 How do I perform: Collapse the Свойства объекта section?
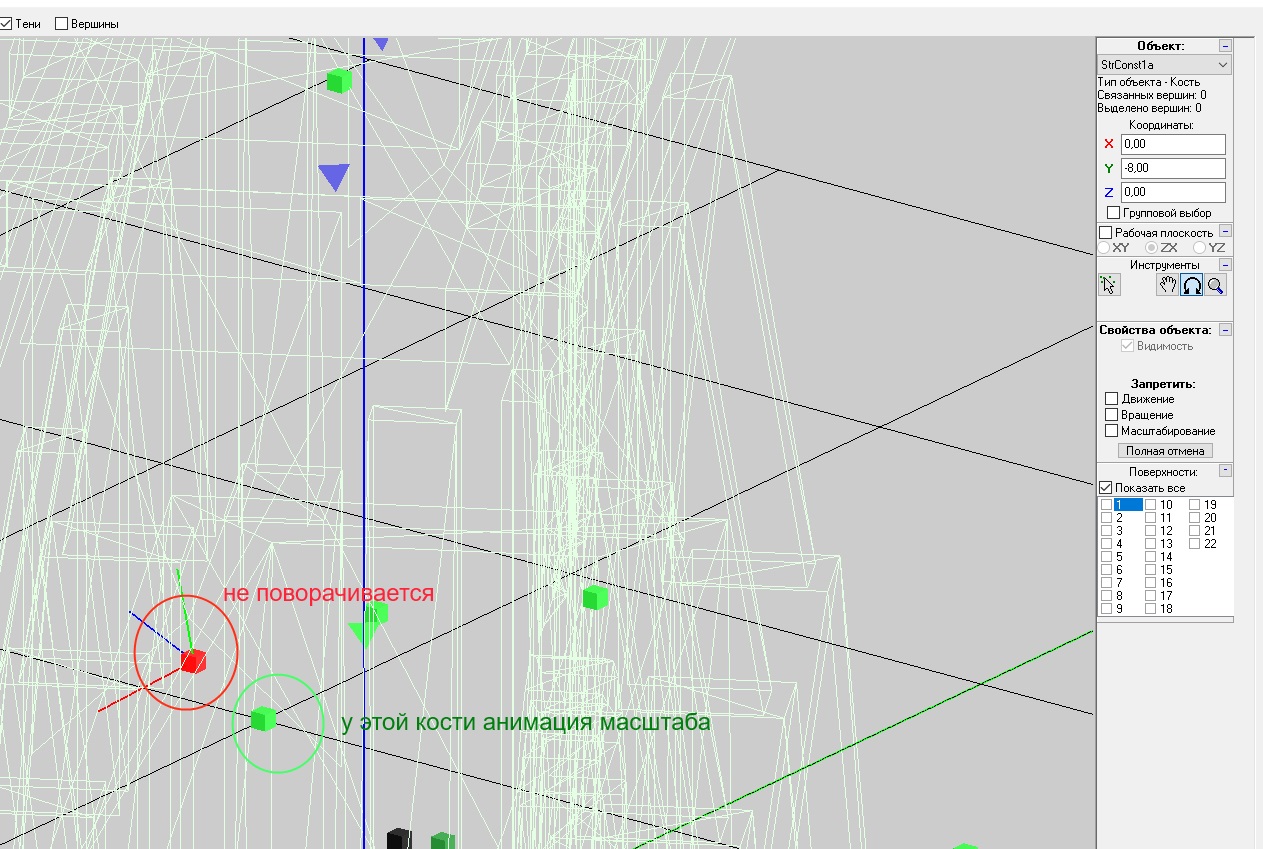click(1225, 330)
